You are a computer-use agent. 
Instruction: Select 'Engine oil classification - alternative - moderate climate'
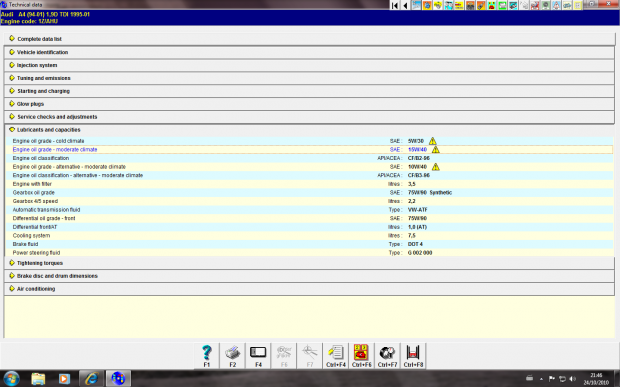[310, 175]
